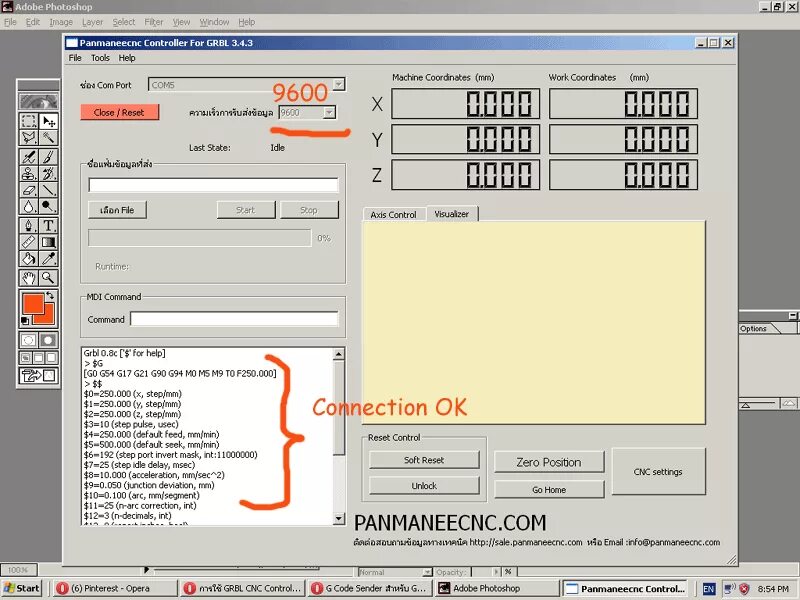This screenshot has height=600, width=800.
Task: Open the Tools menu in Panmaneecnc Controller
Action: point(100,58)
